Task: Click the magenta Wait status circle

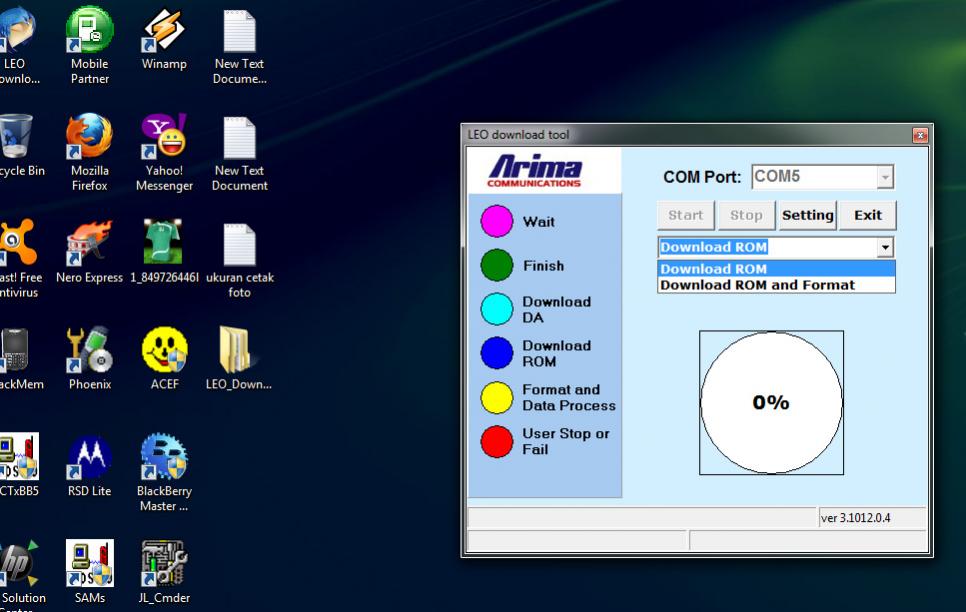Action: [497, 221]
